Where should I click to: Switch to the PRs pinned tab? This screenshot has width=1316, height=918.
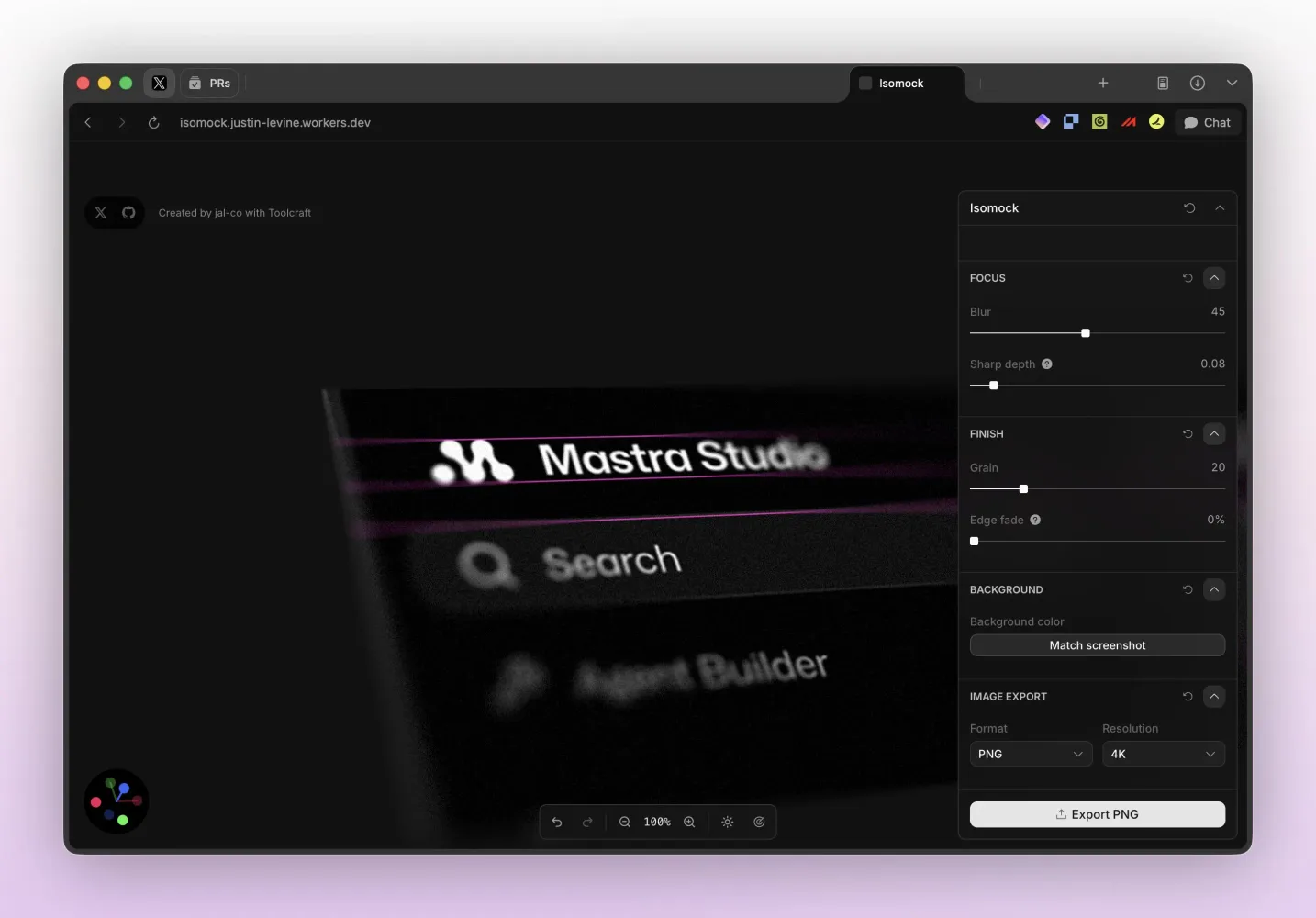(210, 84)
